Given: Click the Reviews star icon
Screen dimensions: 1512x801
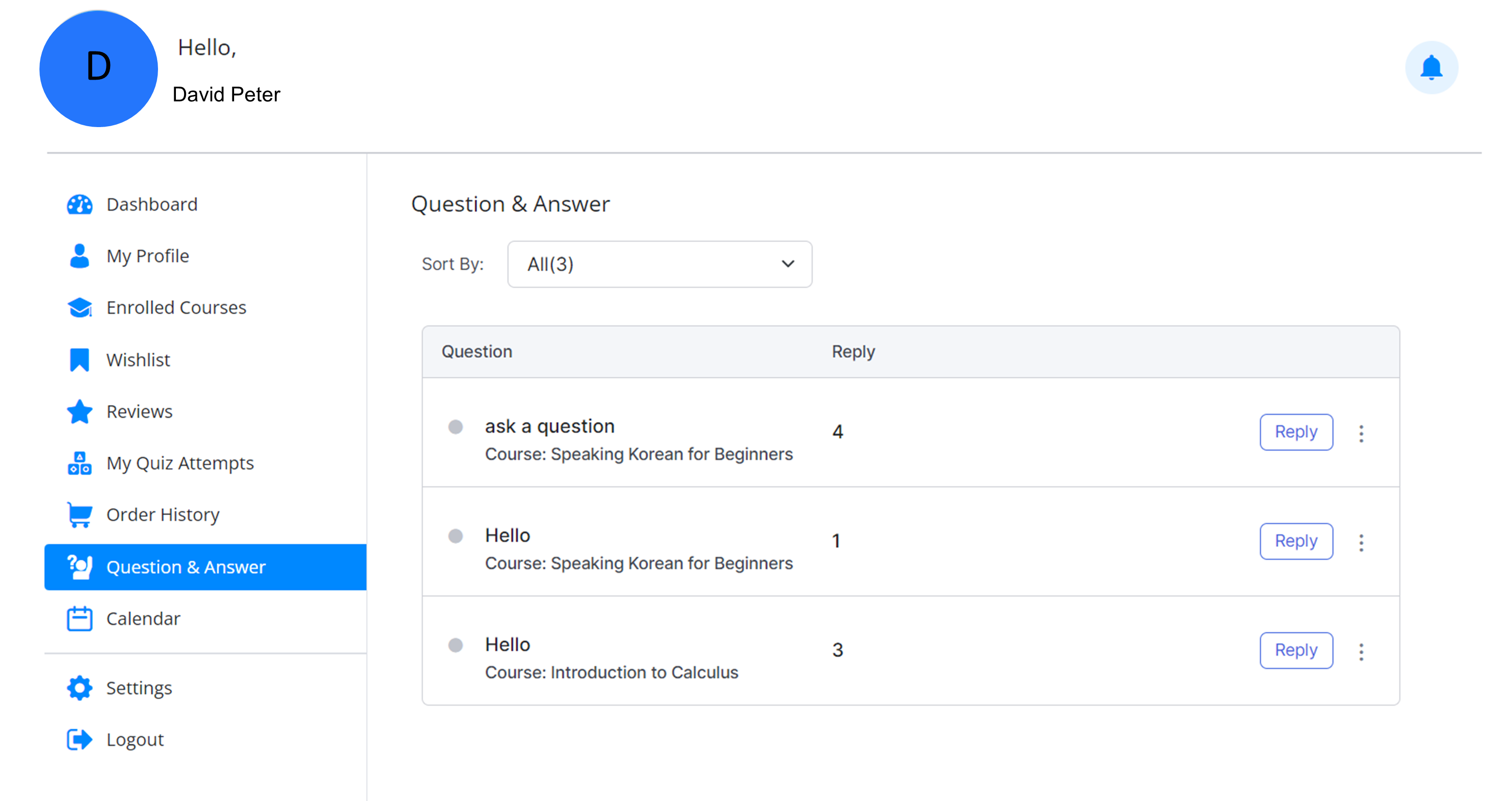Looking at the screenshot, I should (x=79, y=411).
